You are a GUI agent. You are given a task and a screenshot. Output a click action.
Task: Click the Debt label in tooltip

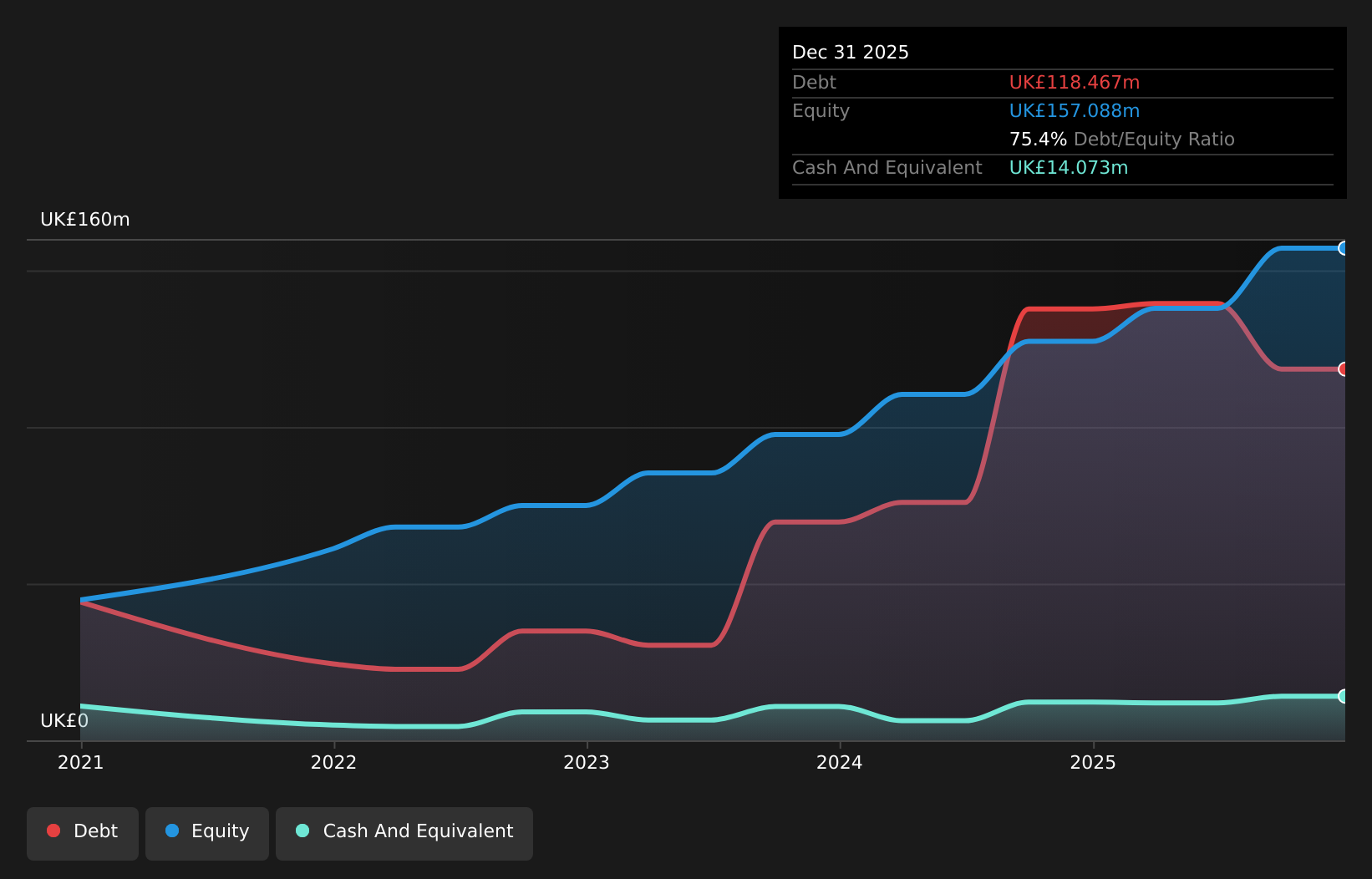(814, 83)
